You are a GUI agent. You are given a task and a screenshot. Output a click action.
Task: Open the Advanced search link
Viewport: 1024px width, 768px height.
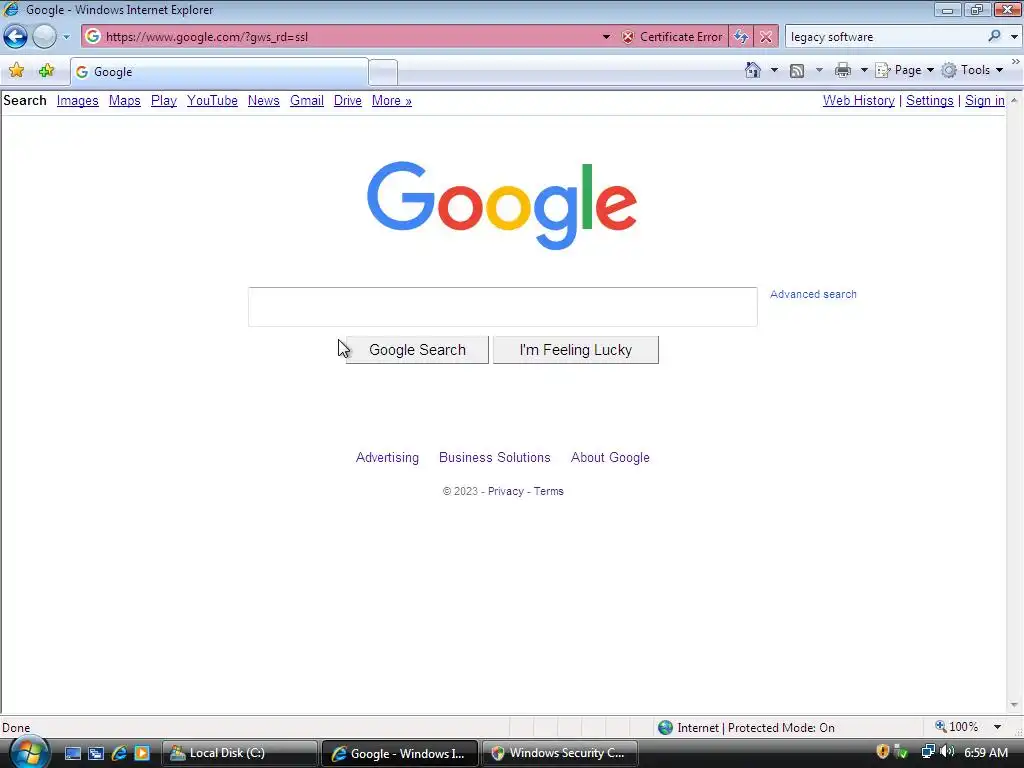tap(813, 295)
